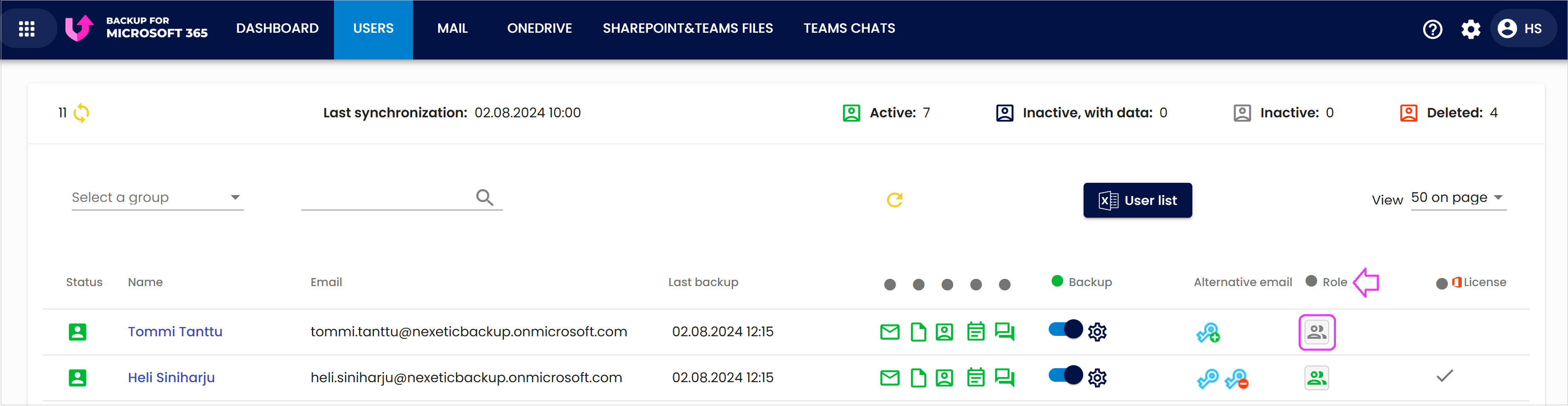Screen dimensions: 1568x406
Task: Switch to the TEAMS CHATS tab
Action: [849, 28]
